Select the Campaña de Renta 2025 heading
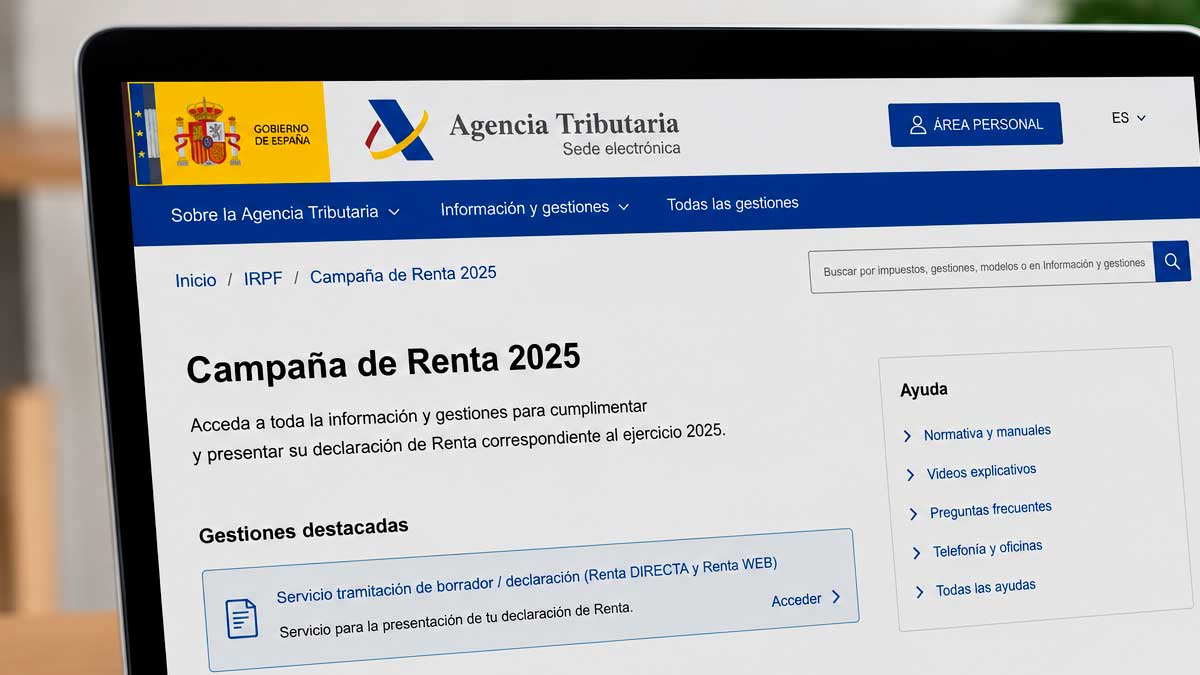 click(x=383, y=363)
